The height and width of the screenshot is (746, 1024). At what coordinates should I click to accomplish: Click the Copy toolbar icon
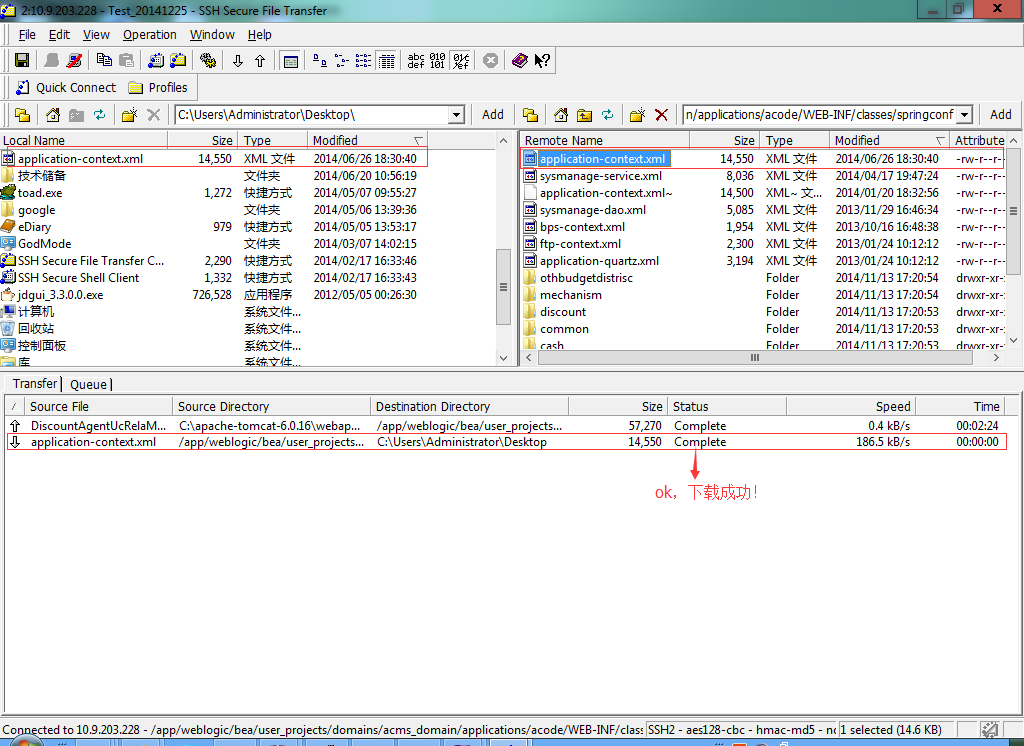coord(104,61)
